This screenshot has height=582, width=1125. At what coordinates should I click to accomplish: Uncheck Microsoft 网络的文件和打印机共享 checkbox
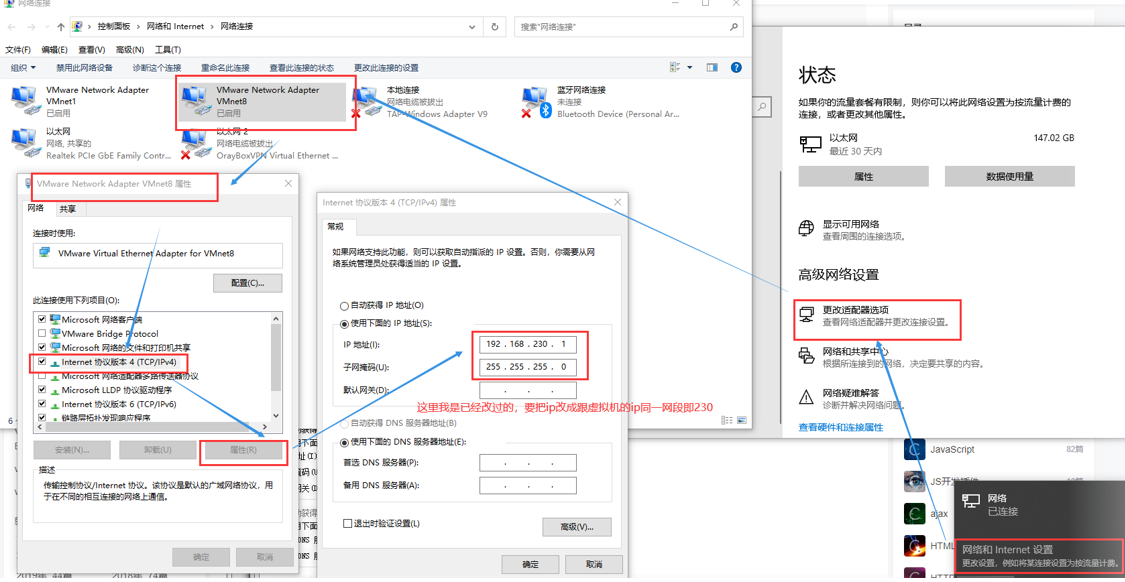click(42, 347)
